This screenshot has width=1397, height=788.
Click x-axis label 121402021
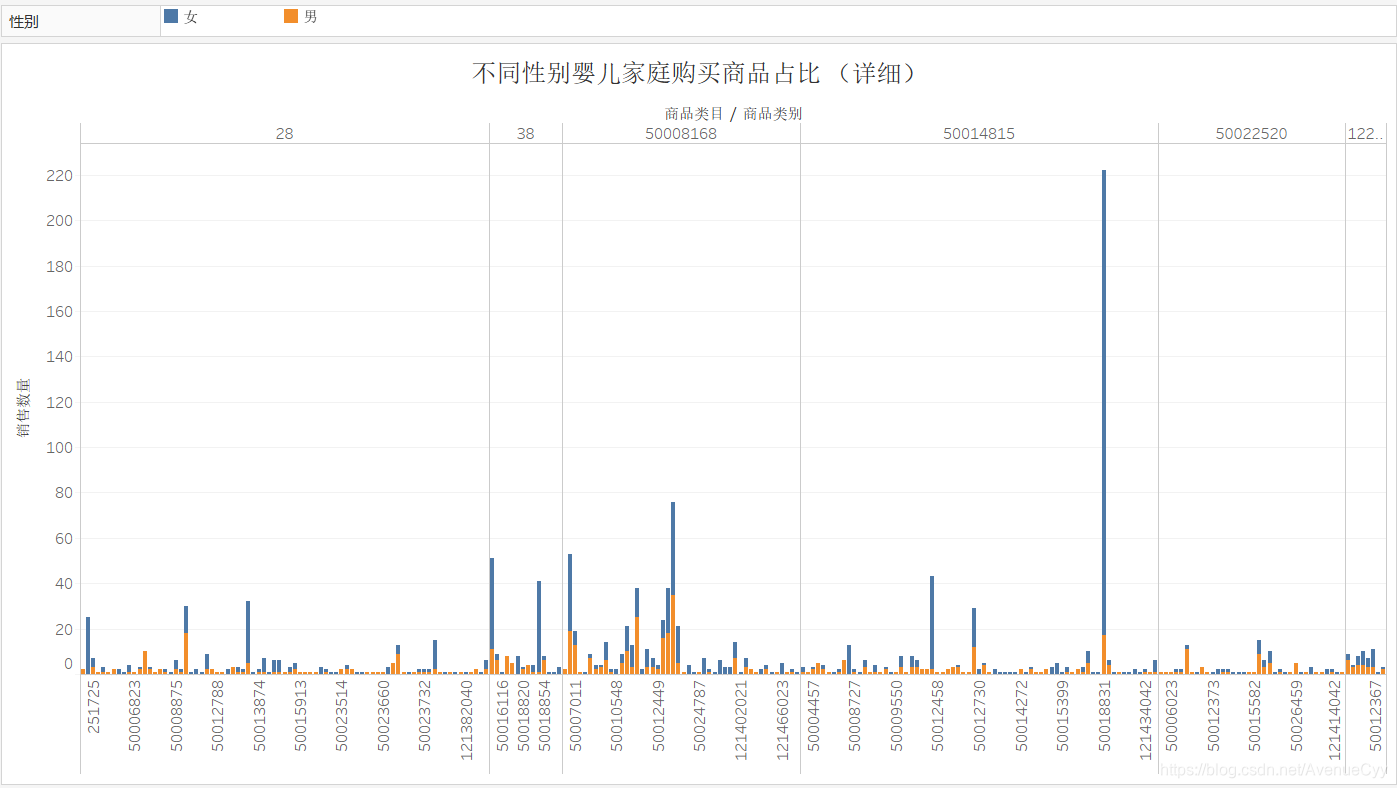tap(742, 720)
